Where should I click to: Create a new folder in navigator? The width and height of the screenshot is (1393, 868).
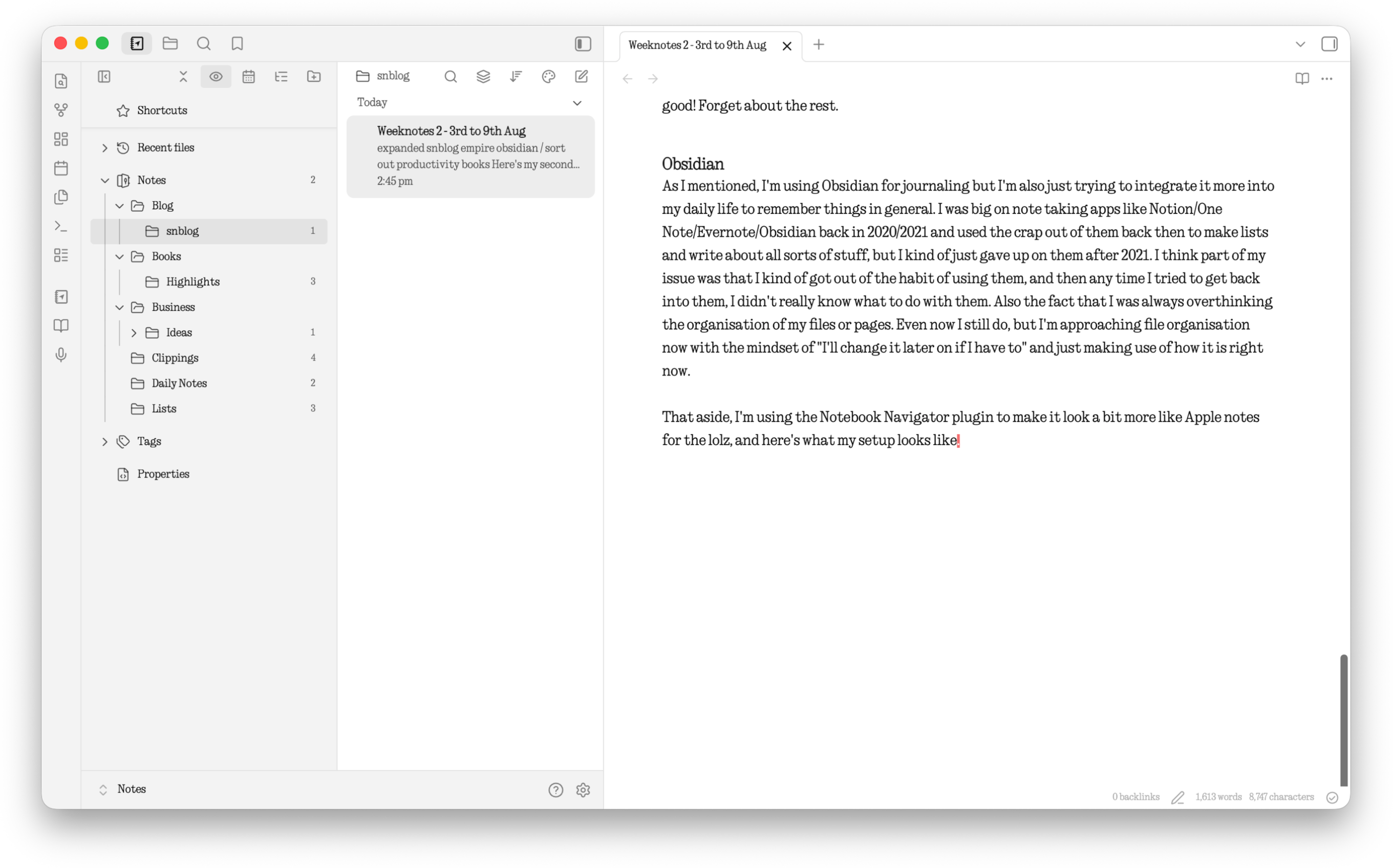click(314, 76)
